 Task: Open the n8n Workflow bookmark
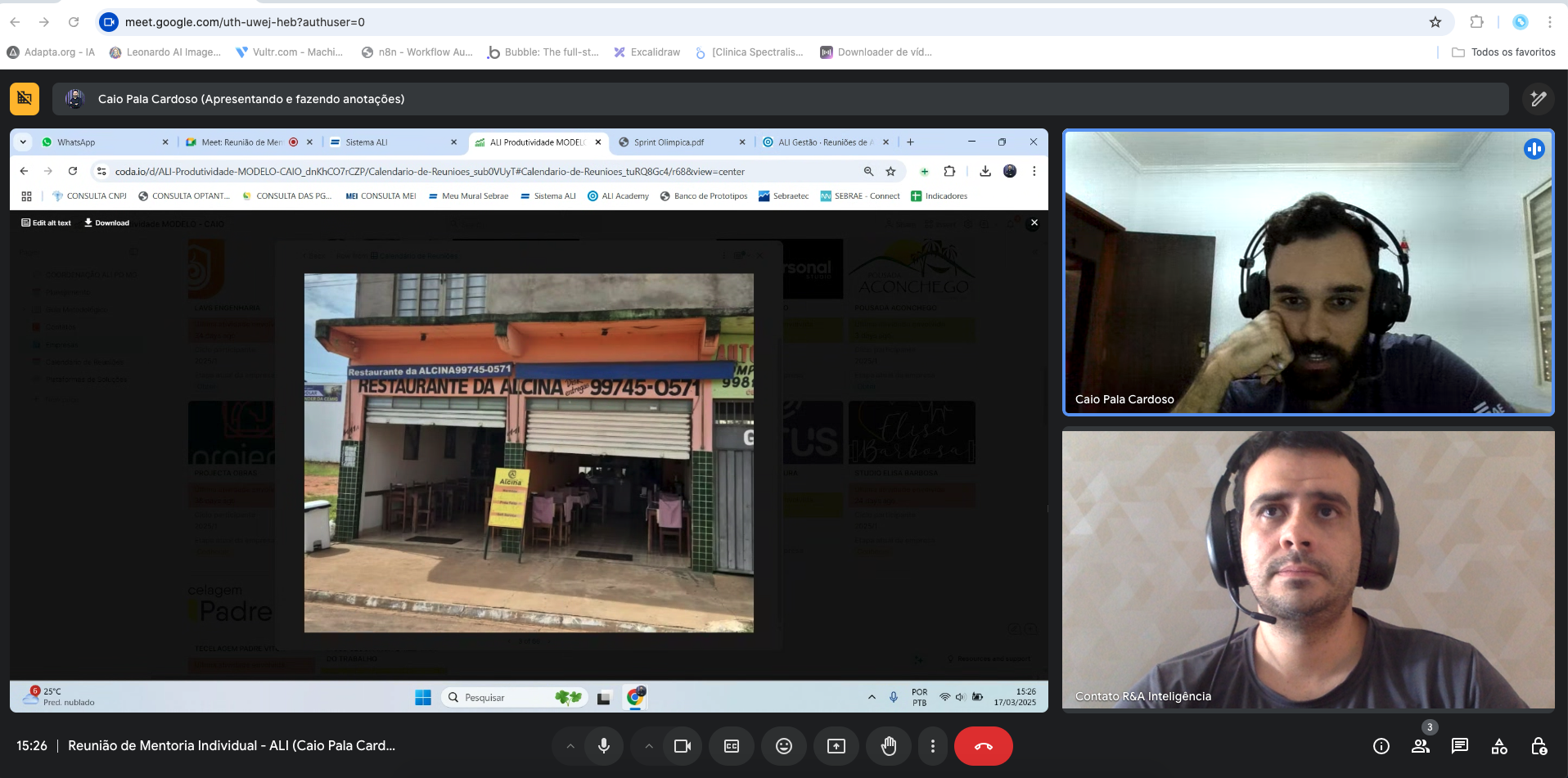pos(417,52)
